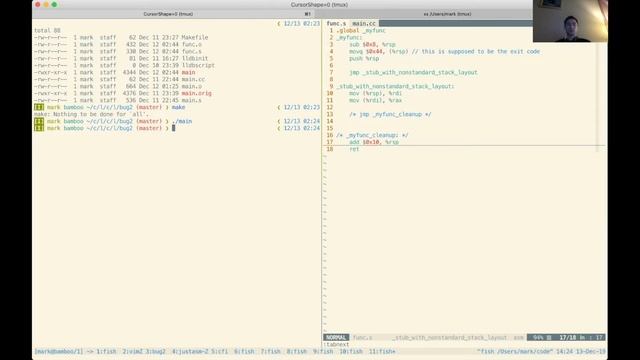Click the 'Nothing to be done' make output
640x360 pixels.
click(91, 114)
